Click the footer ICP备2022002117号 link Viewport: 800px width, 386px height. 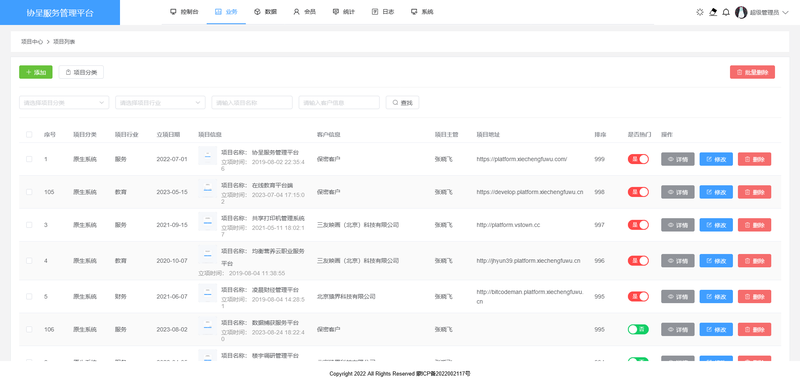coord(443,374)
